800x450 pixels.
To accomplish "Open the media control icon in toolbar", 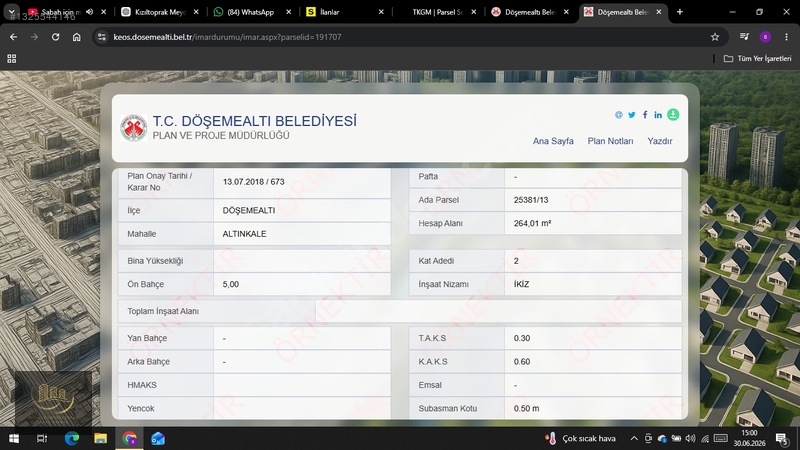I will (744, 37).
